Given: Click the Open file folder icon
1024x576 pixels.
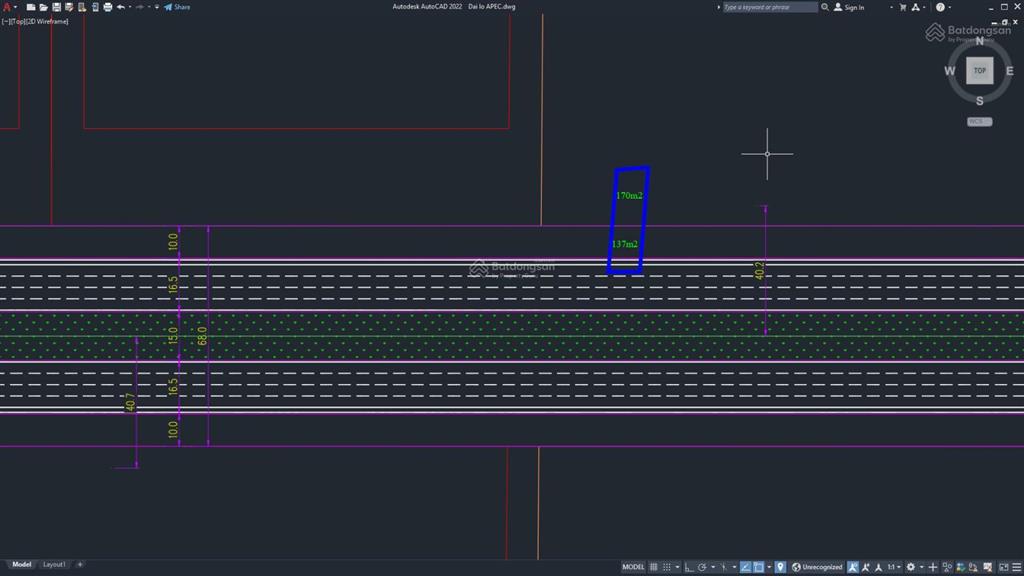Looking at the screenshot, I should coord(44,7).
